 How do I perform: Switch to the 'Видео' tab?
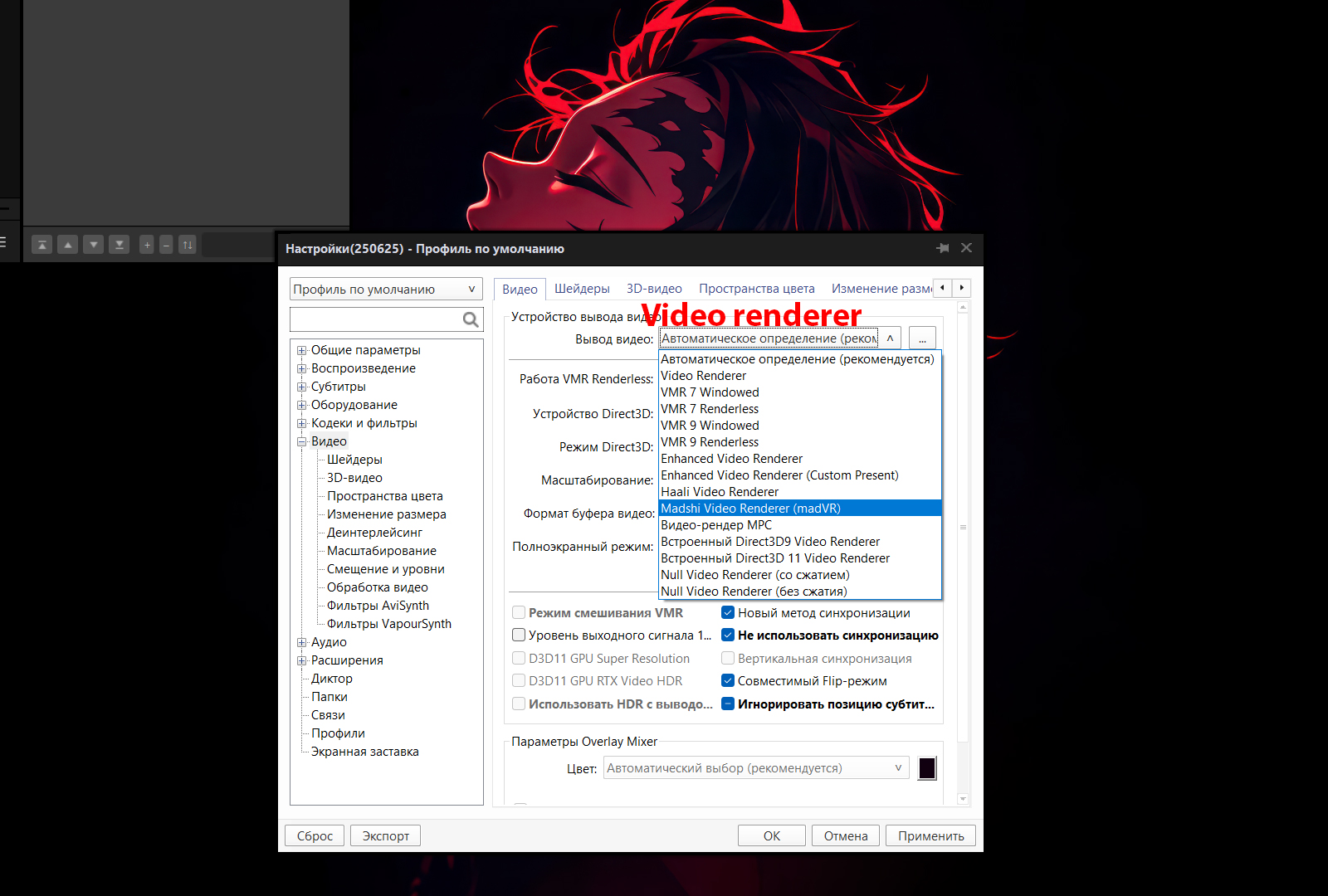pyautogui.click(x=520, y=290)
